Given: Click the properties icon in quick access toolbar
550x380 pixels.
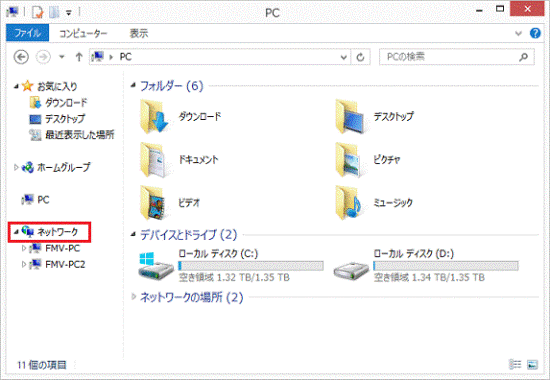Looking at the screenshot, I should click(x=37, y=12).
